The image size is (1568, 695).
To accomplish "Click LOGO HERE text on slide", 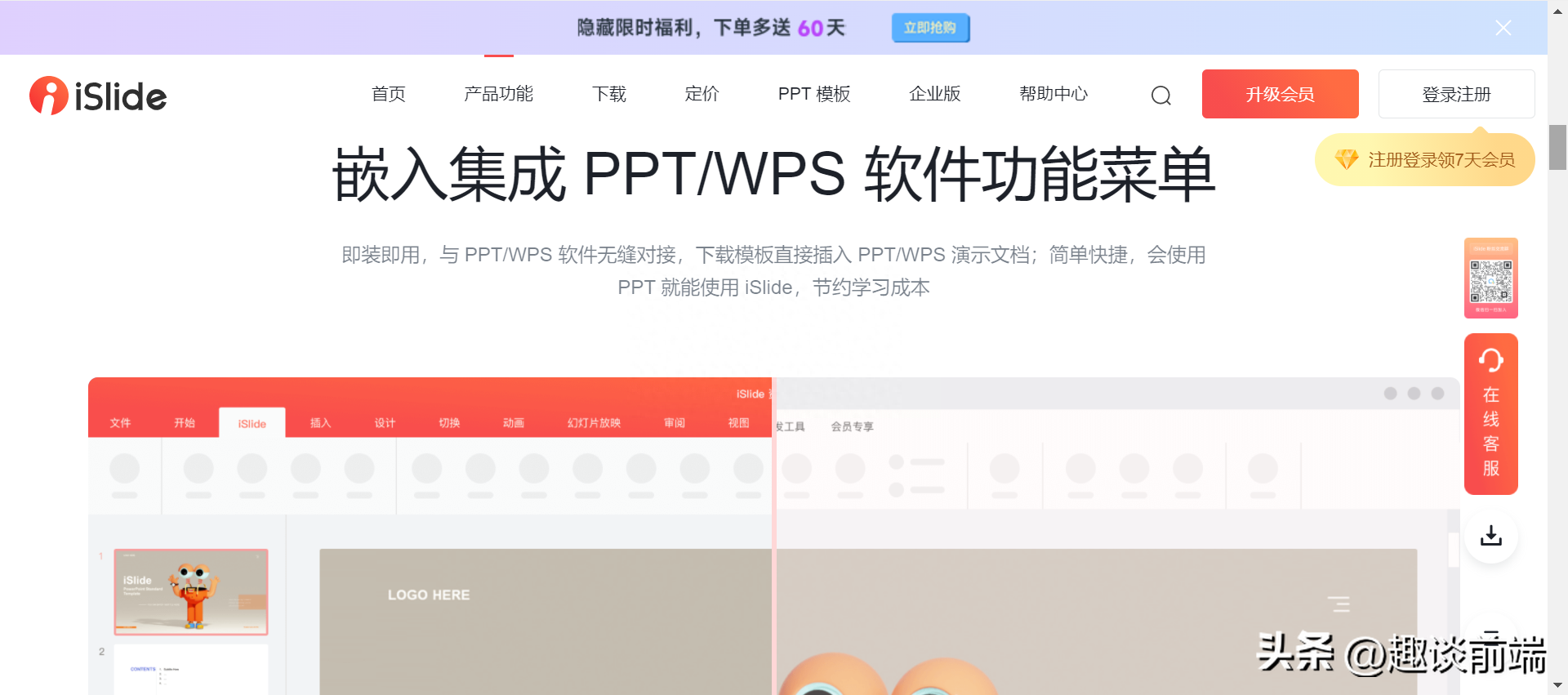I will coord(429,595).
